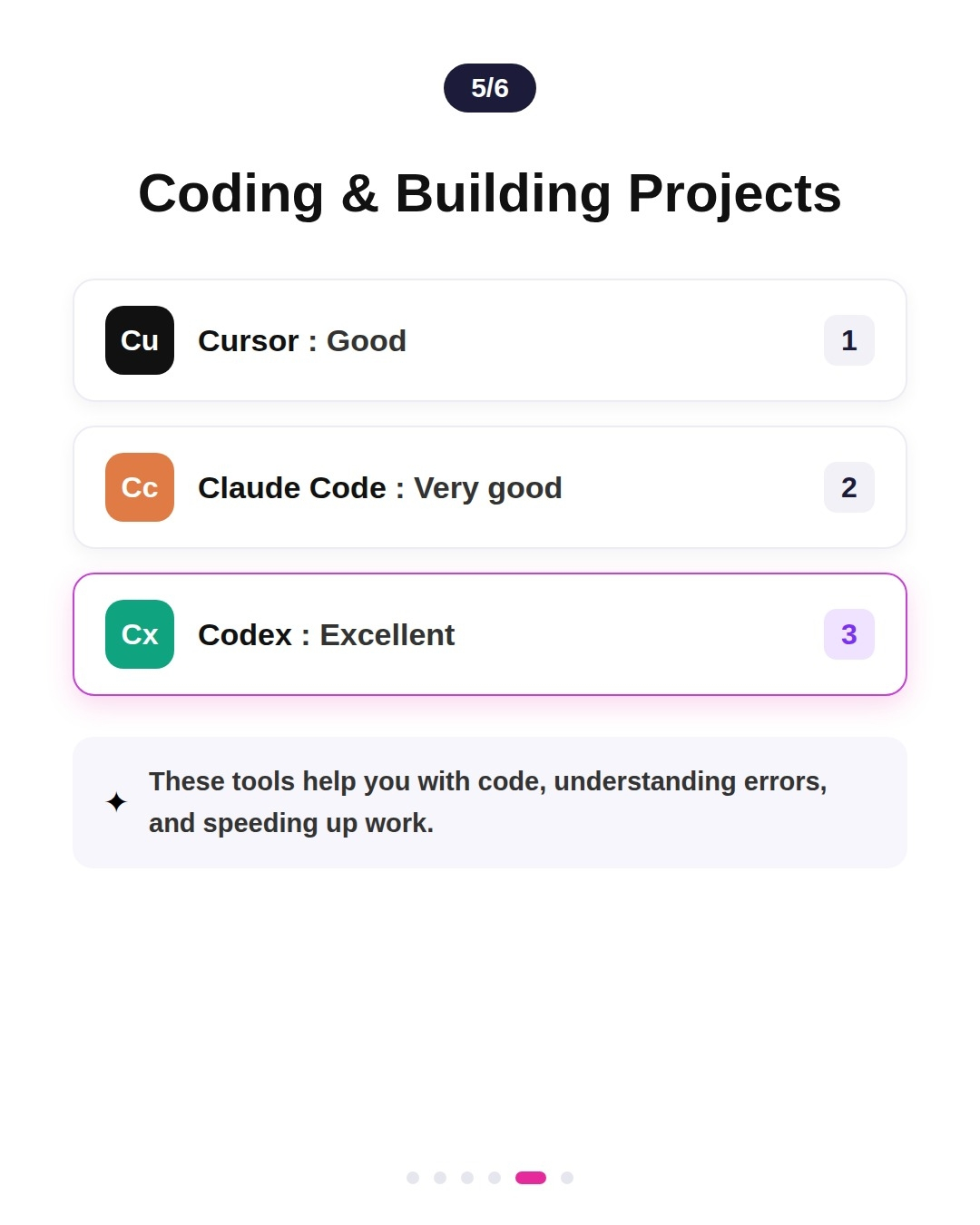Select the rank 2 number badge

coord(849,487)
